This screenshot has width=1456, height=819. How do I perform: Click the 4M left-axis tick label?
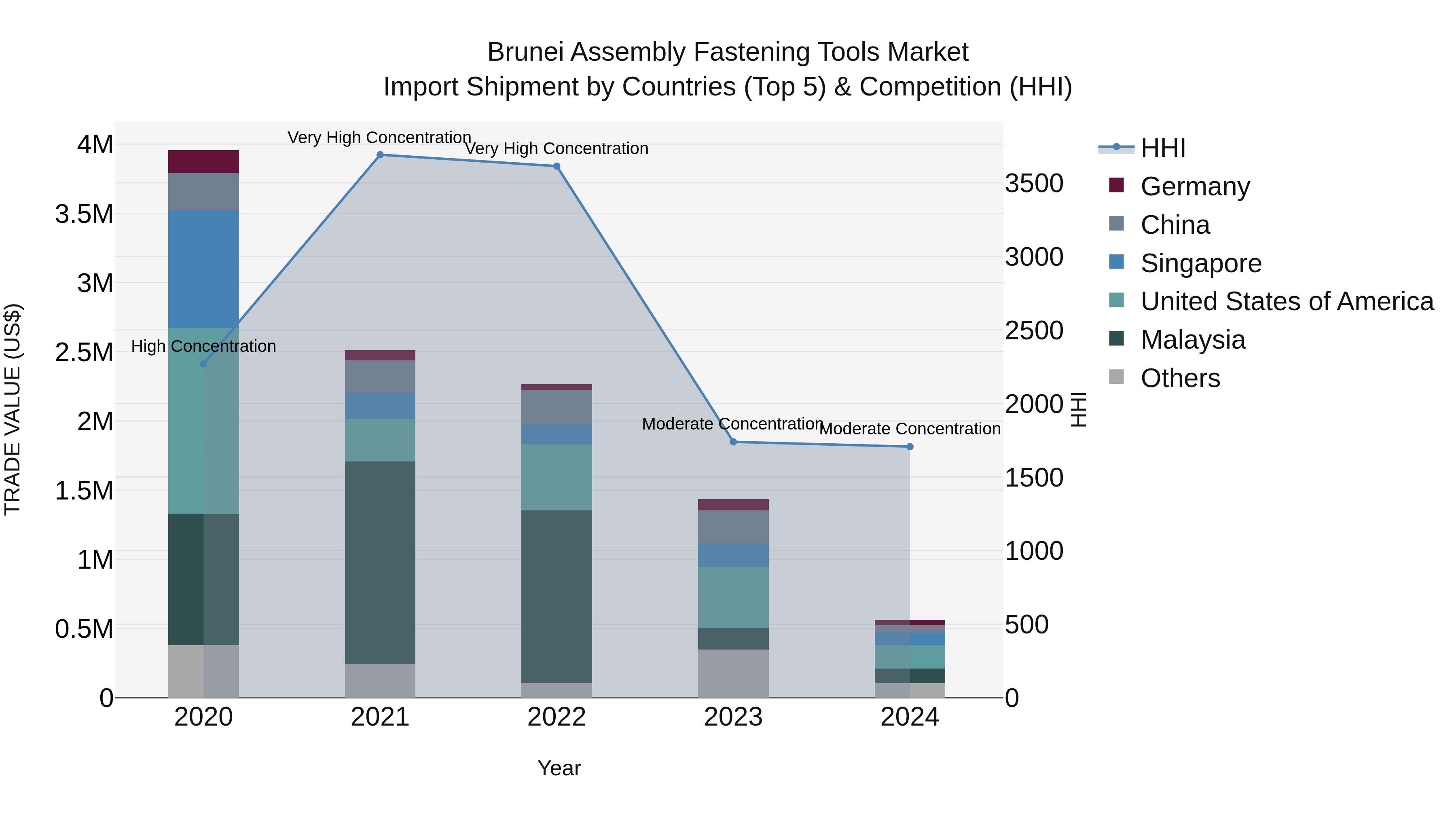pyautogui.click(x=95, y=145)
